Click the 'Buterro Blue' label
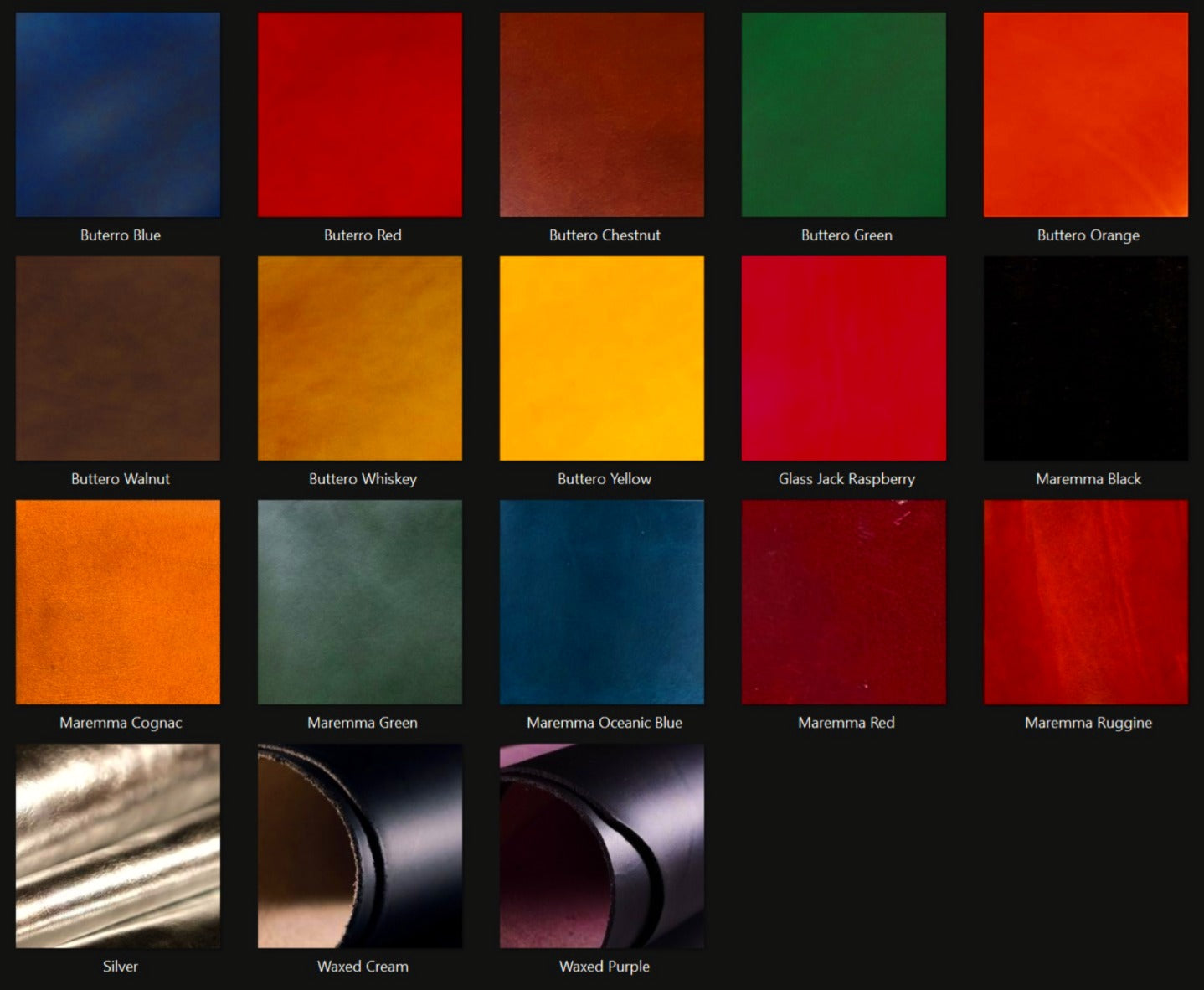 pyautogui.click(x=121, y=235)
